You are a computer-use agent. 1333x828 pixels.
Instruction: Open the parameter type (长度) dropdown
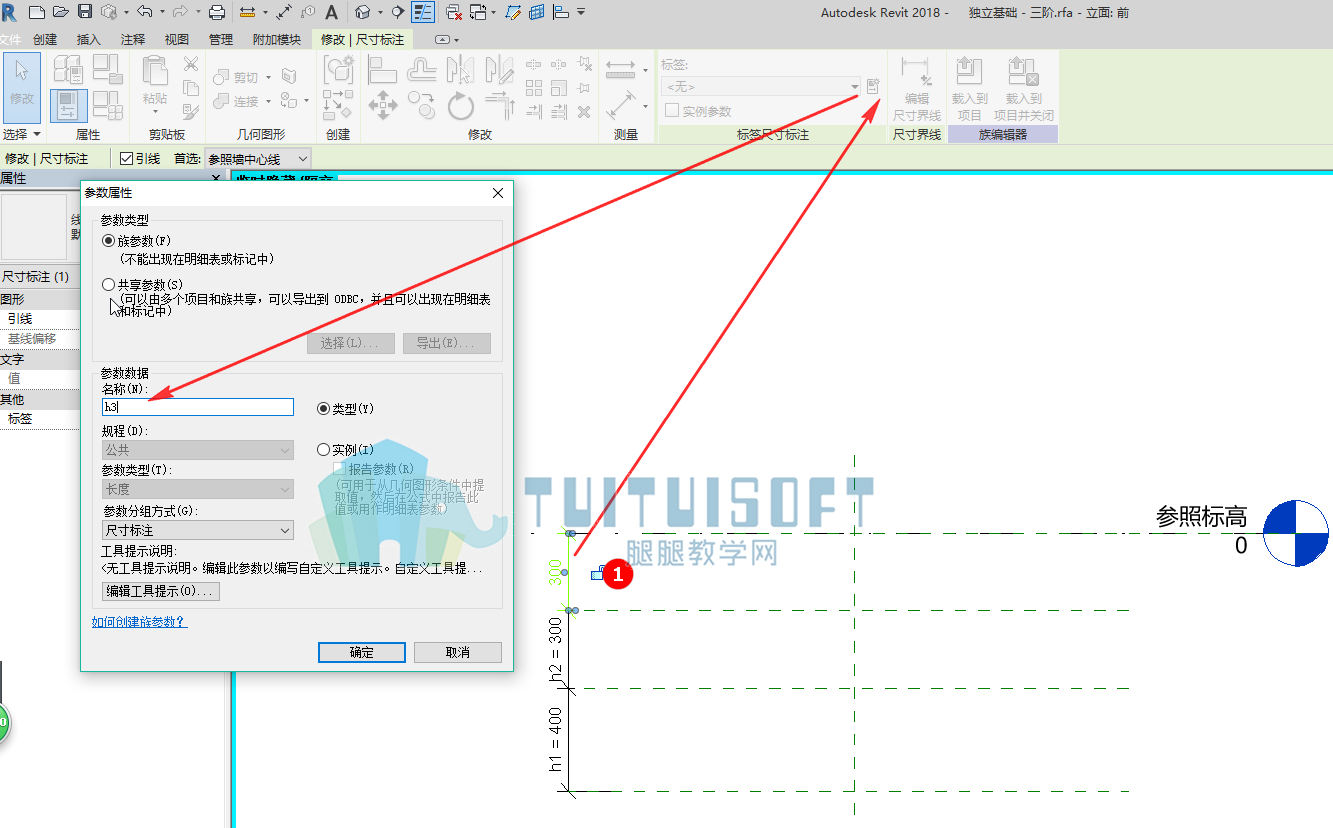(x=198, y=489)
